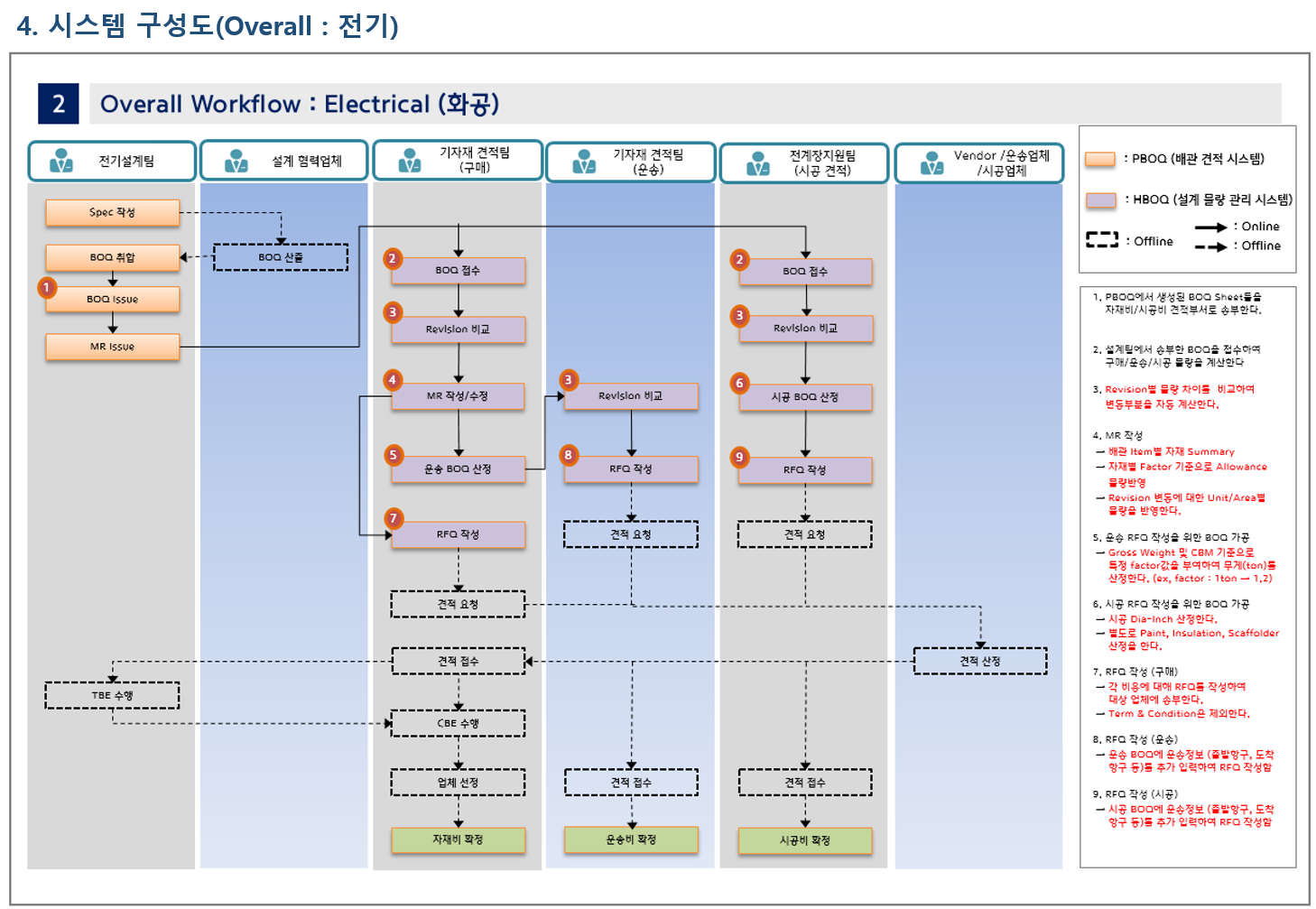Select the person icon in 기자재 견적팀 (구매) header
This screenshot has height=909, width=1316.
[410, 161]
